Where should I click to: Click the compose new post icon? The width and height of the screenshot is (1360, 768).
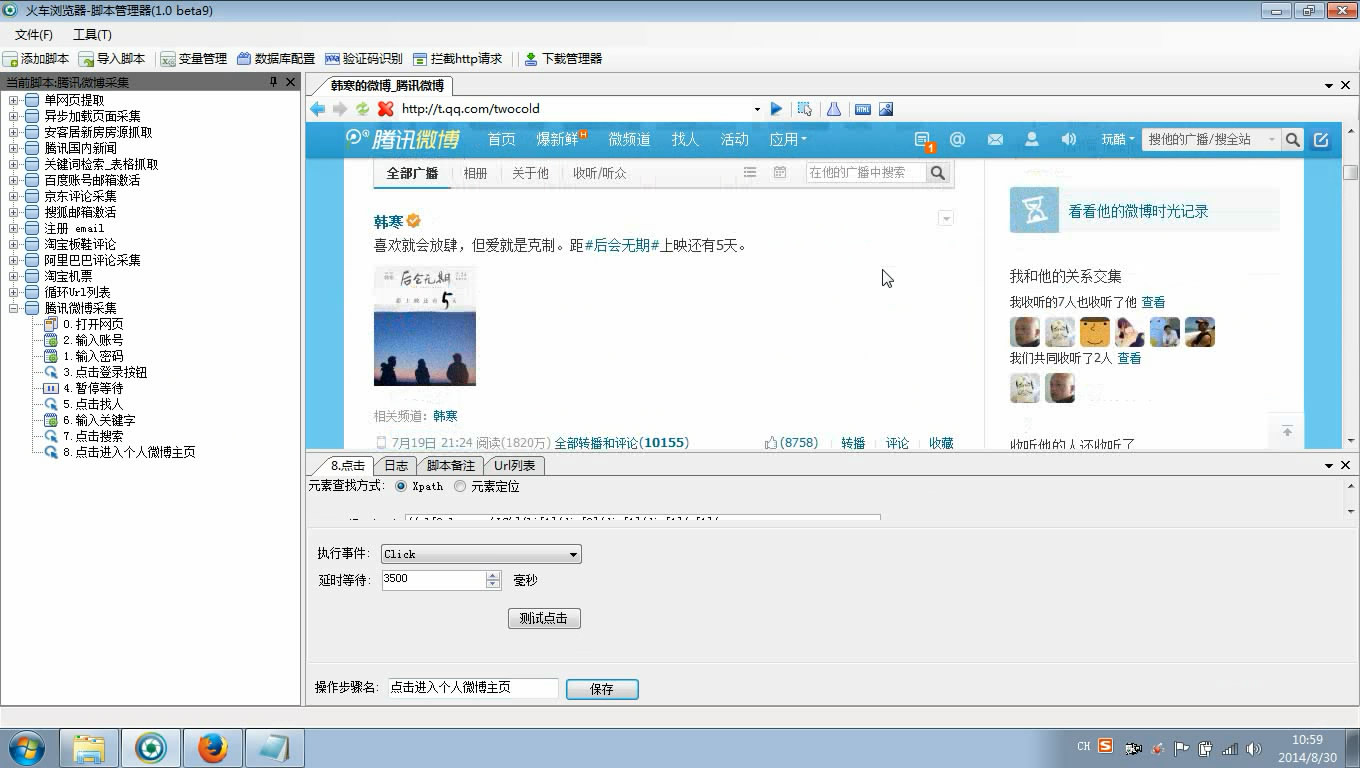click(x=1321, y=140)
